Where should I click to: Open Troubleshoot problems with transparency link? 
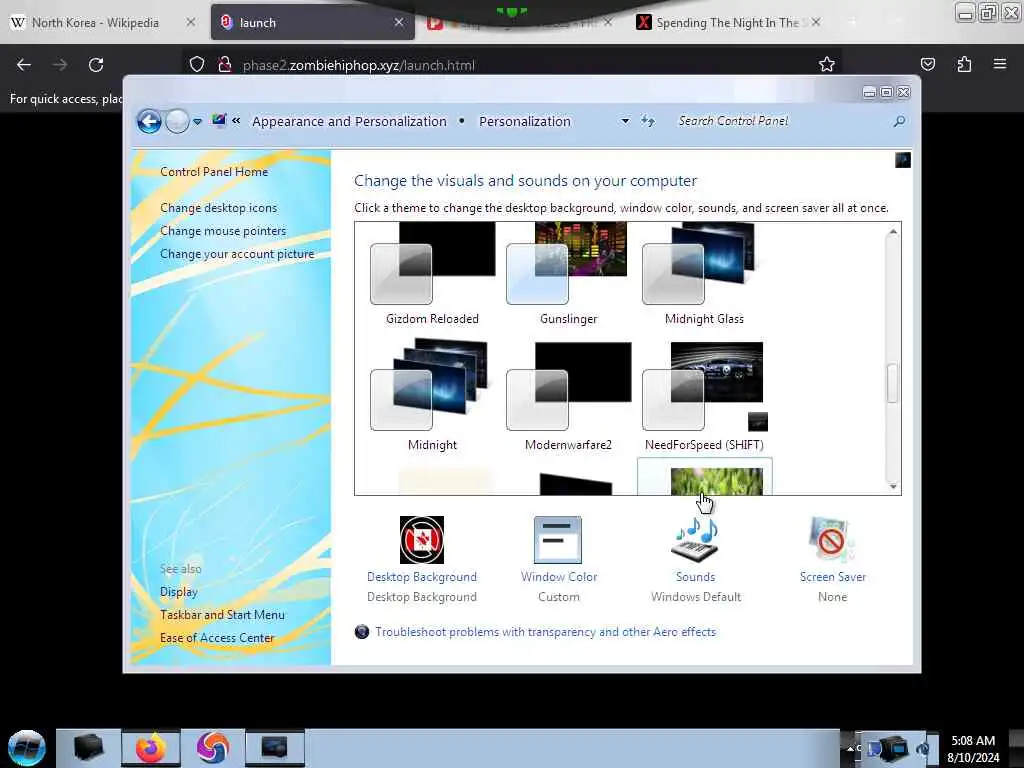(545, 632)
